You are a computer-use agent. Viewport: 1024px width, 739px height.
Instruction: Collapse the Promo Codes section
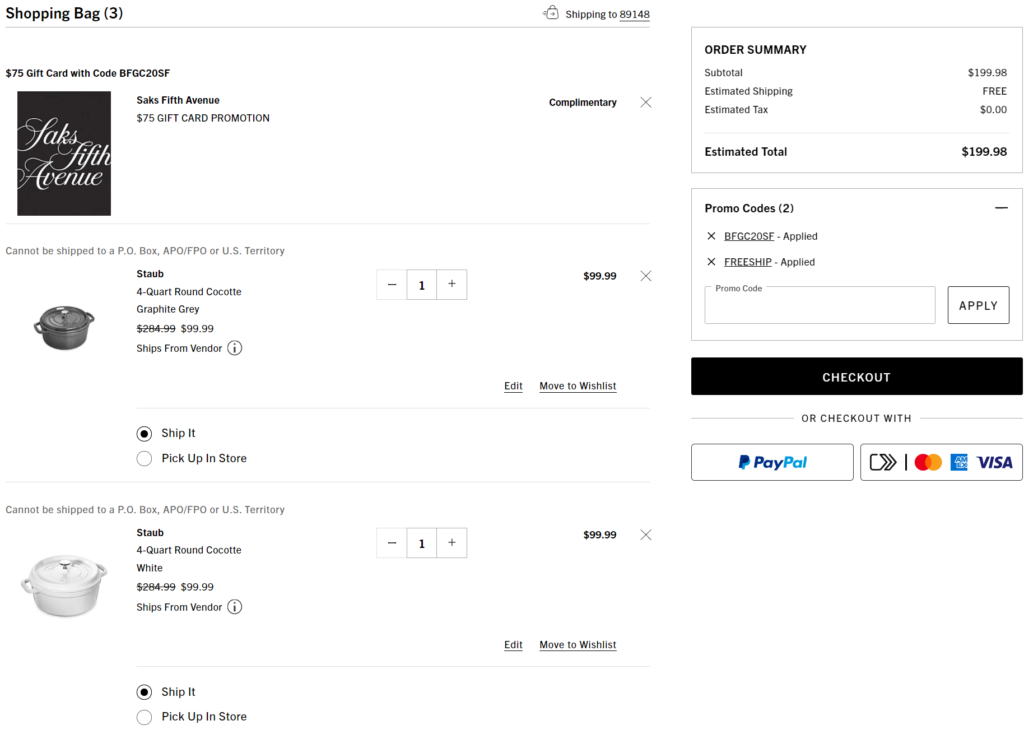point(1001,208)
